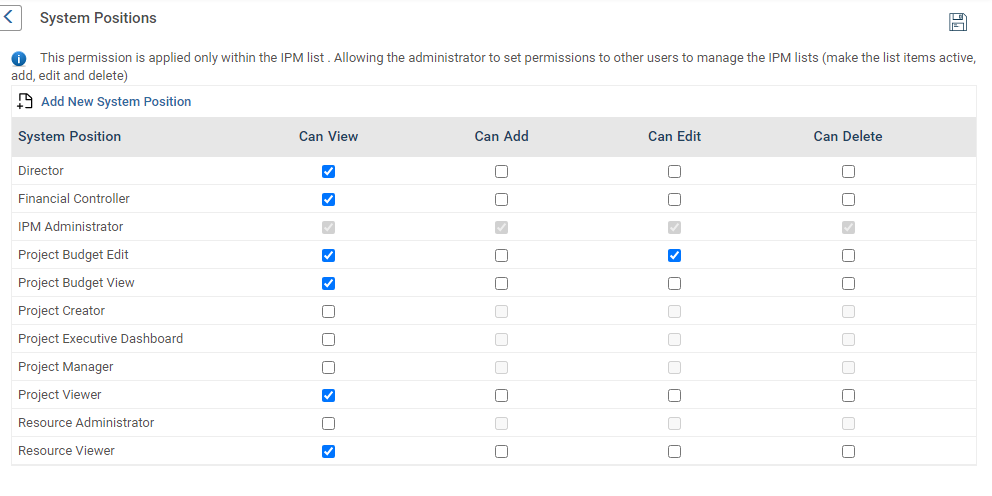
Task: Enable Can Add for Financial Controller
Action: coord(502,199)
